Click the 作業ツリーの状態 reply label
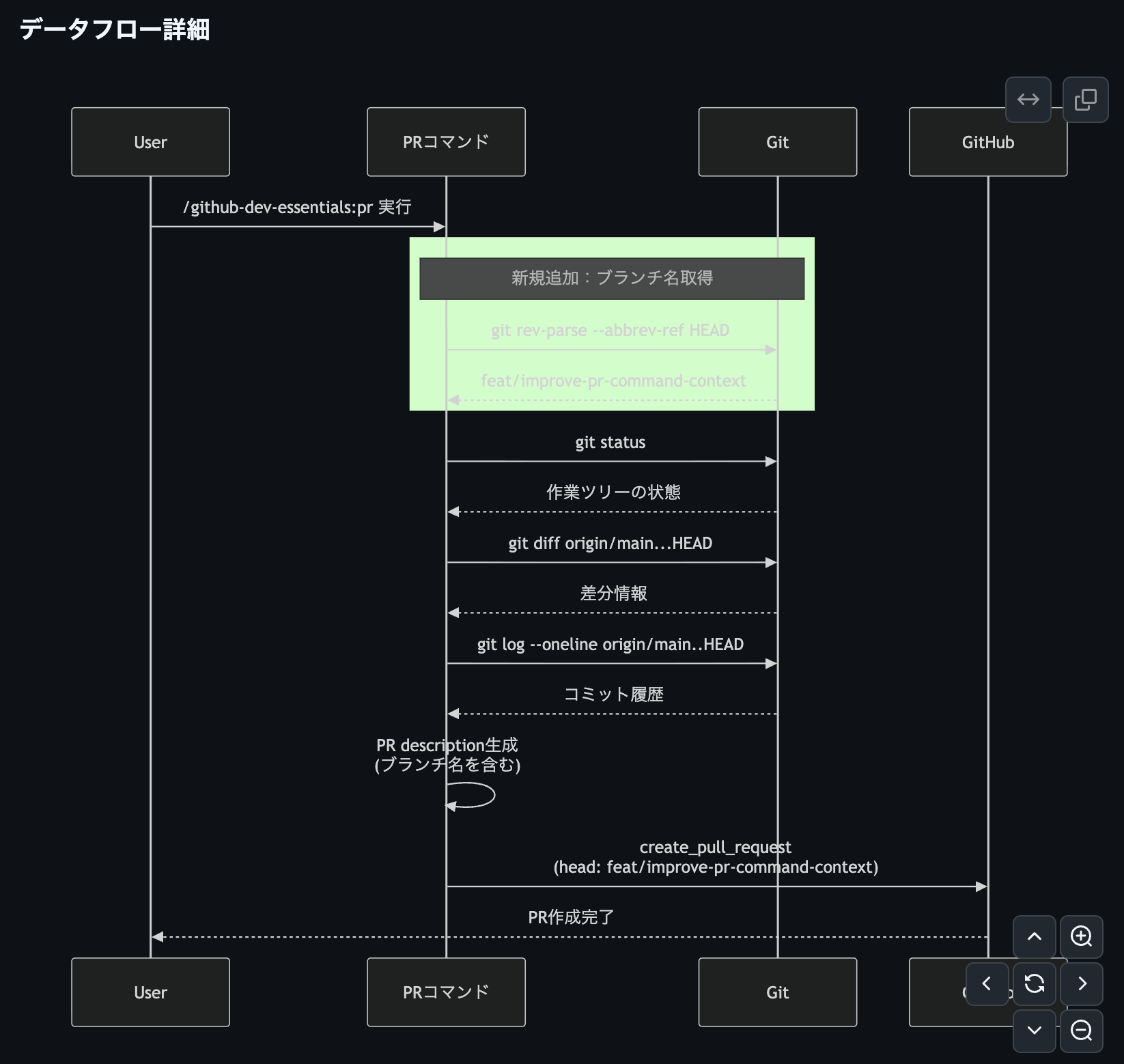1124x1064 pixels. [613, 492]
